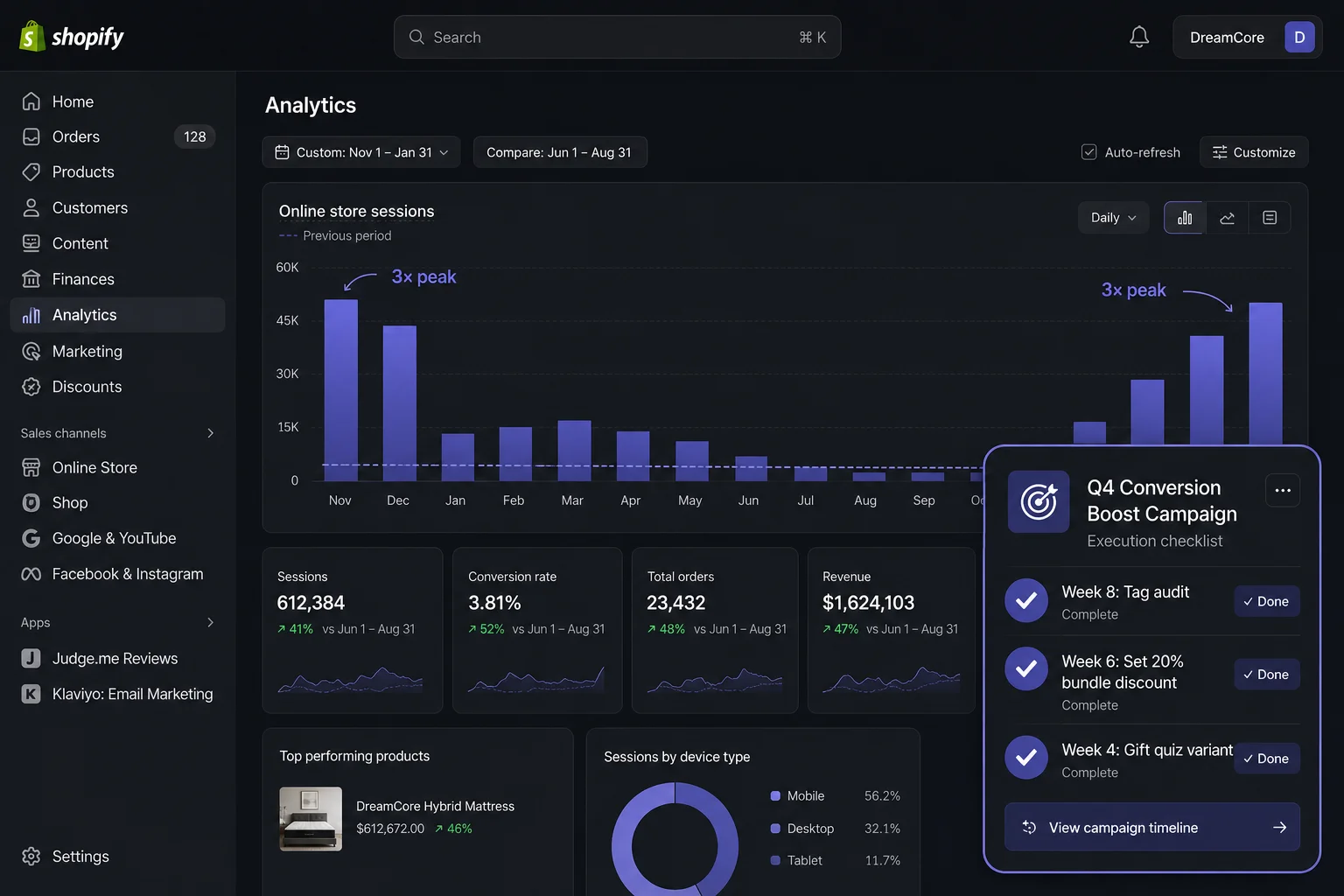1344x896 pixels.
Task: Click the Judge.me Reviews app icon
Action: pyautogui.click(x=31, y=658)
